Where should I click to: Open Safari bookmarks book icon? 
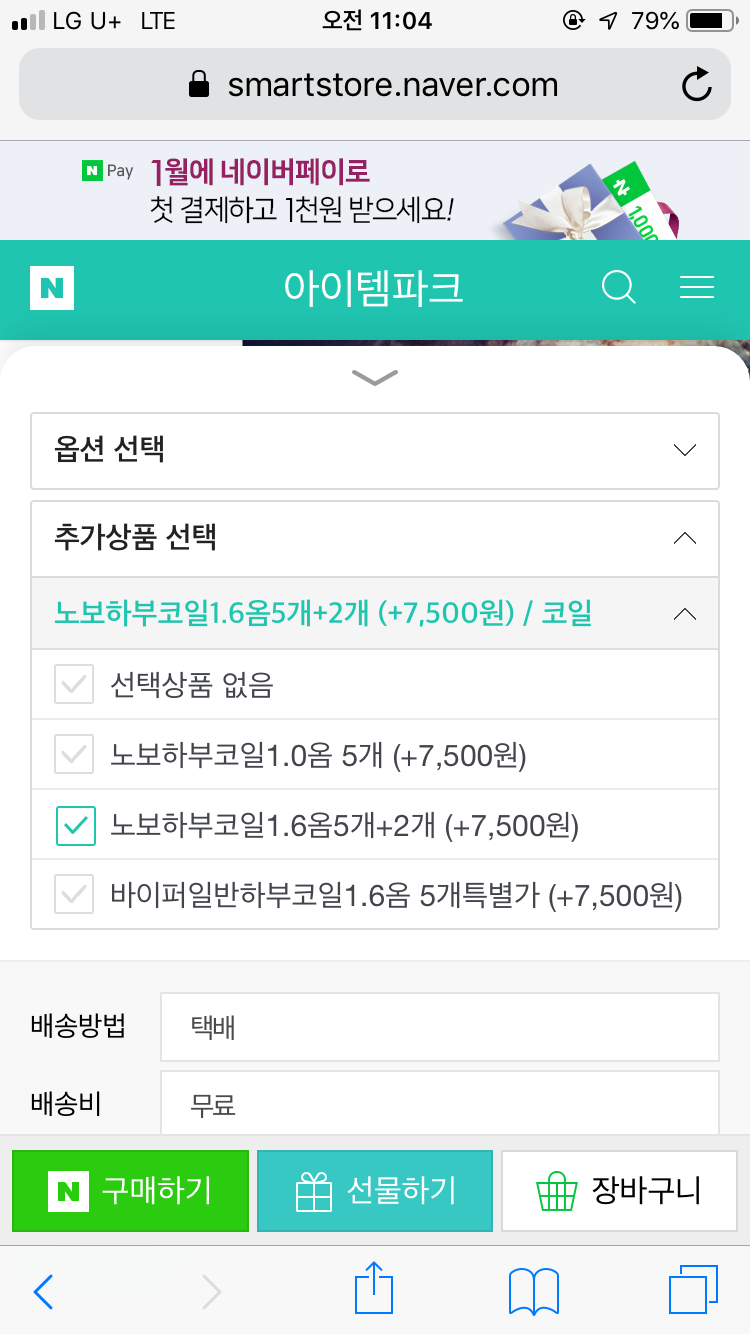click(533, 1292)
